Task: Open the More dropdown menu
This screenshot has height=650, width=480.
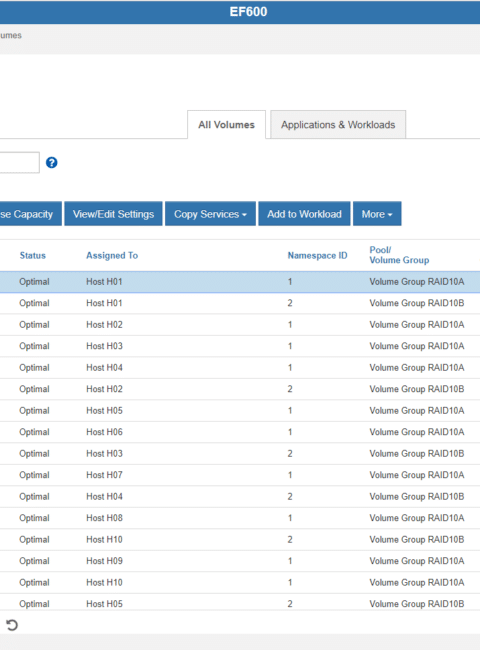Action: point(377,214)
